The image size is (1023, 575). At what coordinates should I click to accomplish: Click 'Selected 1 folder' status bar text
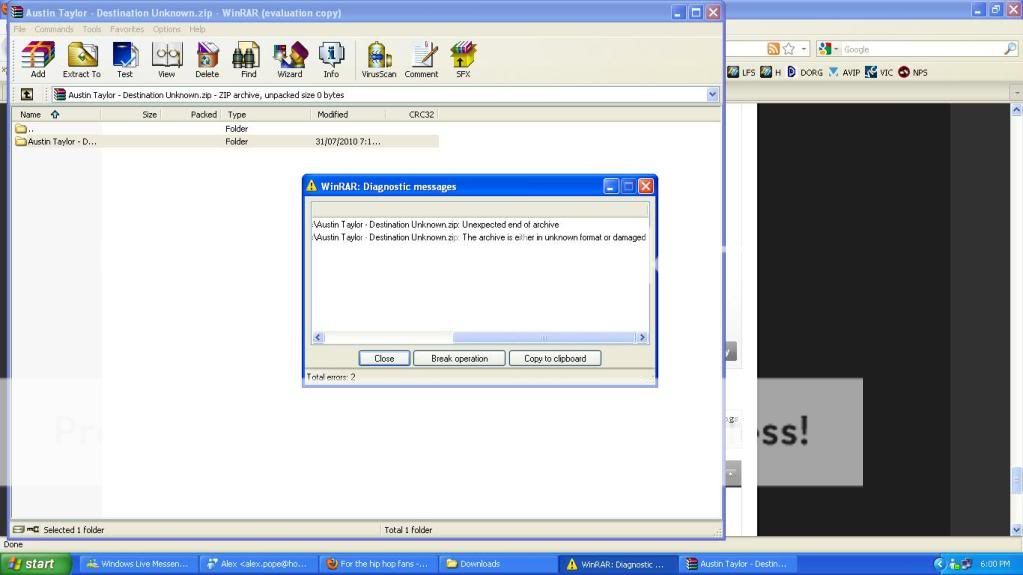click(74, 530)
